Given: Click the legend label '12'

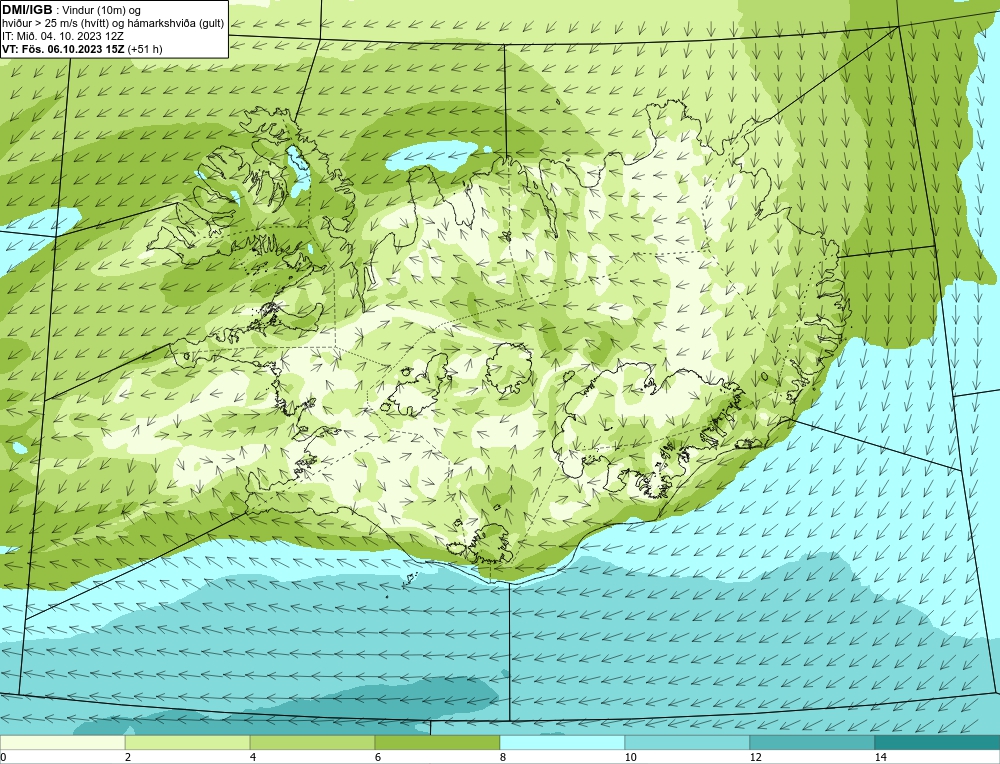Looking at the screenshot, I should click(x=756, y=757).
